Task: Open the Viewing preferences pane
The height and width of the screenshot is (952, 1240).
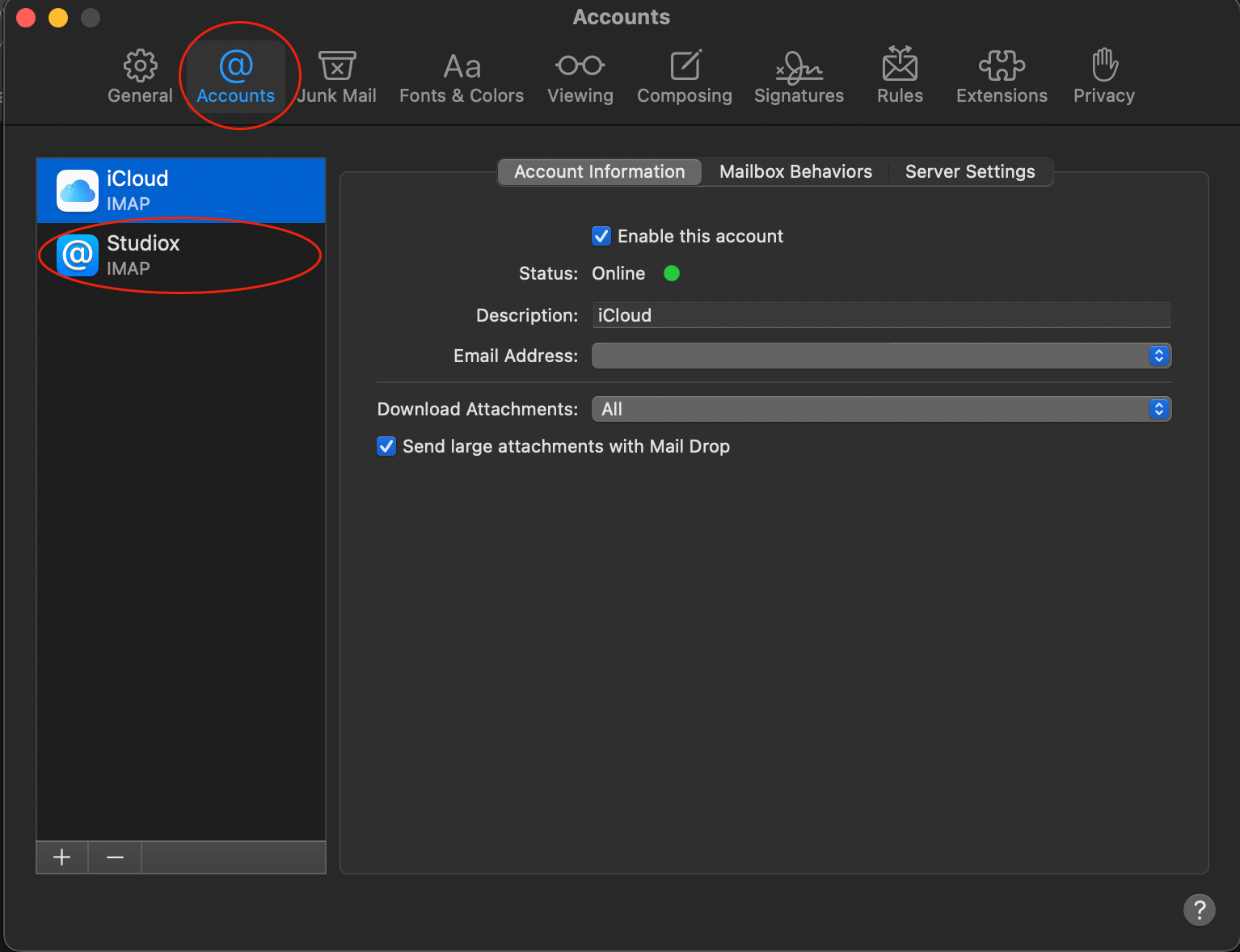Action: 580,78
